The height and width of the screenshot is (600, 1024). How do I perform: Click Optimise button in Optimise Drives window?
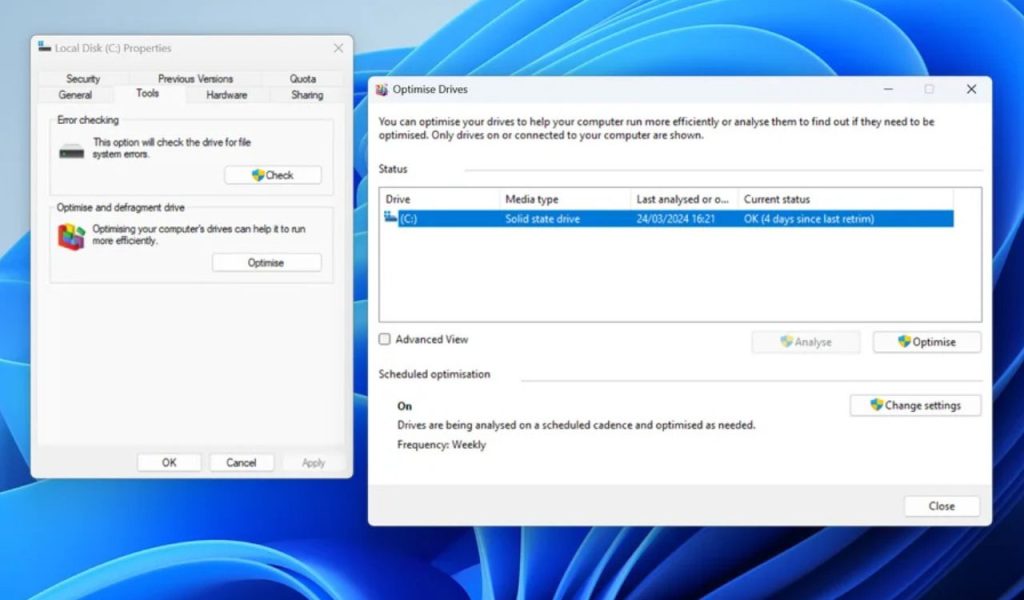point(927,342)
